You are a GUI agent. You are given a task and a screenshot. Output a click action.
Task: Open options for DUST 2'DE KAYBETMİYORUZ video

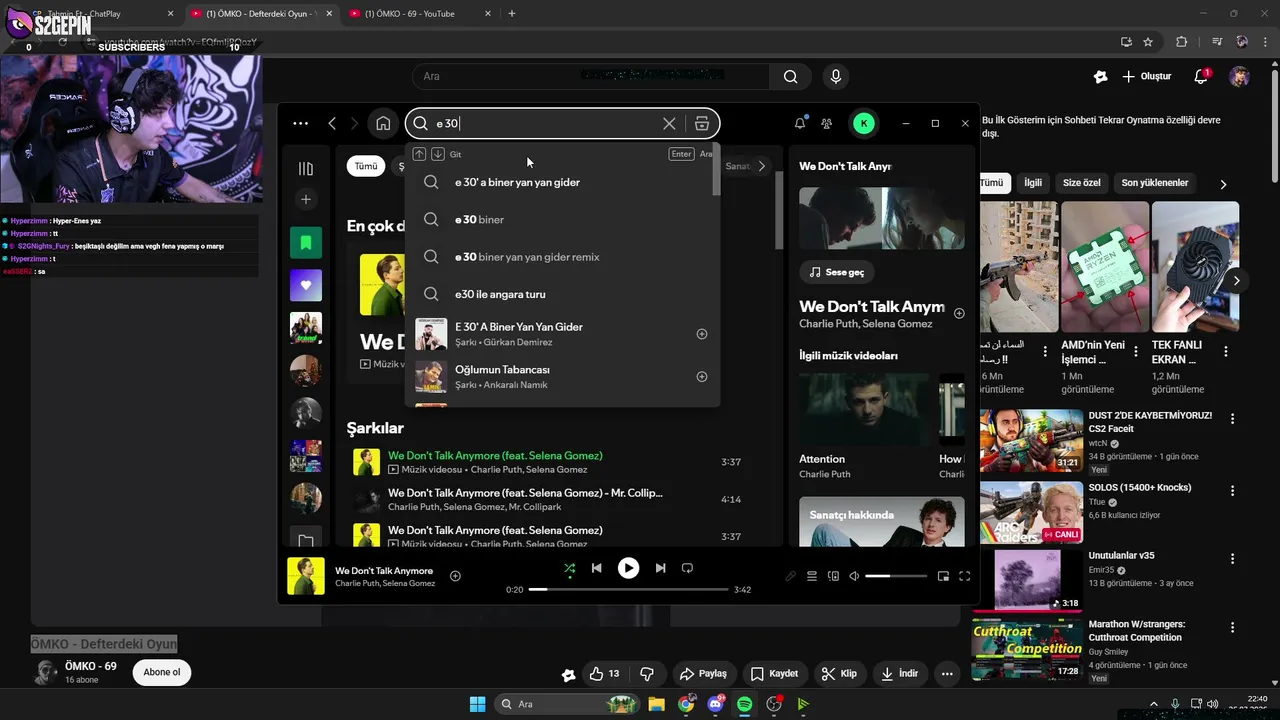(x=1233, y=419)
